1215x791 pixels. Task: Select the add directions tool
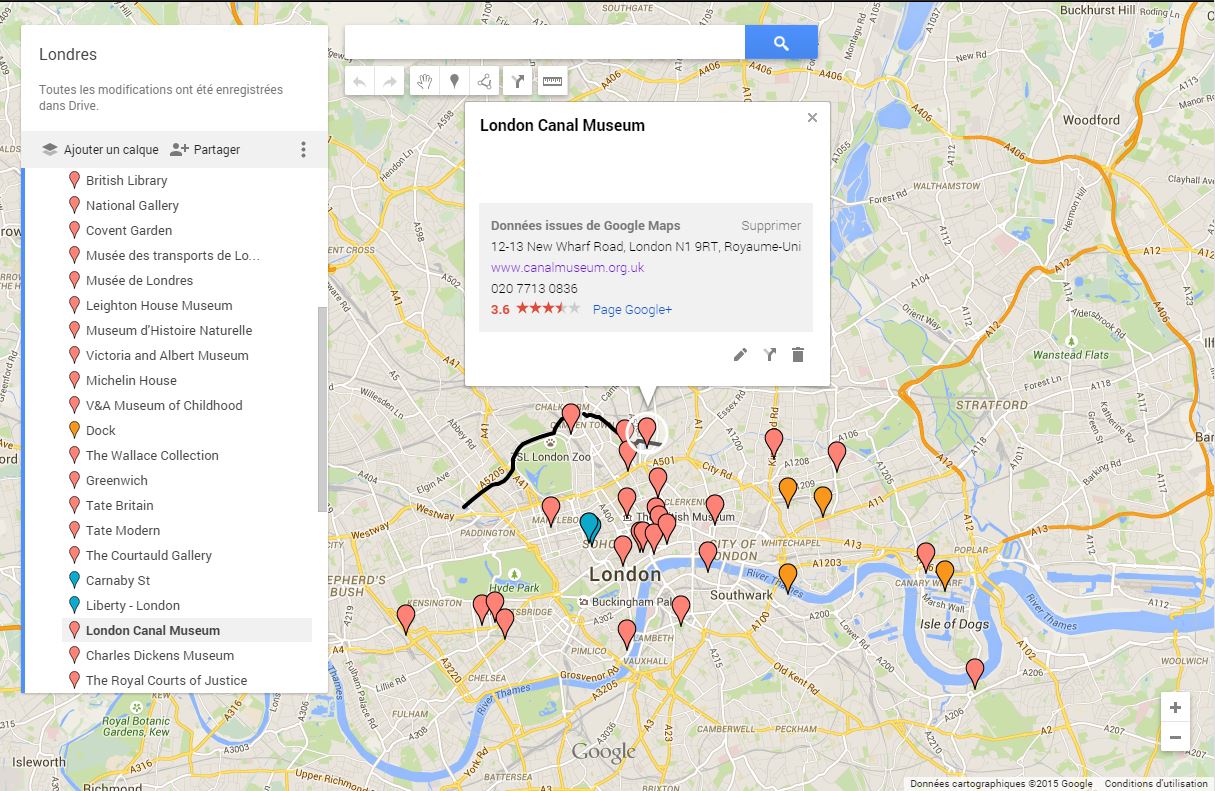[x=518, y=82]
